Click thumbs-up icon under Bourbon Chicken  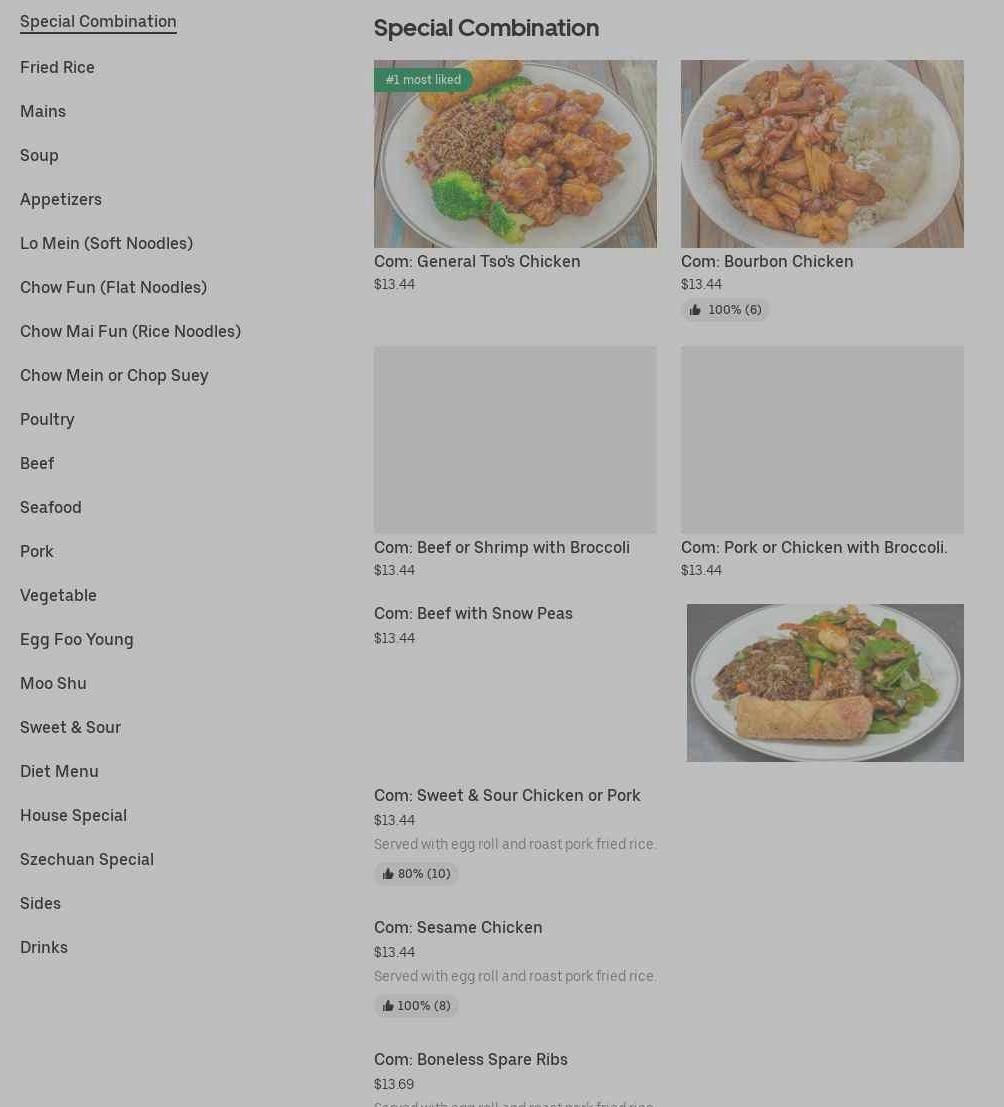tap(695, 310)
